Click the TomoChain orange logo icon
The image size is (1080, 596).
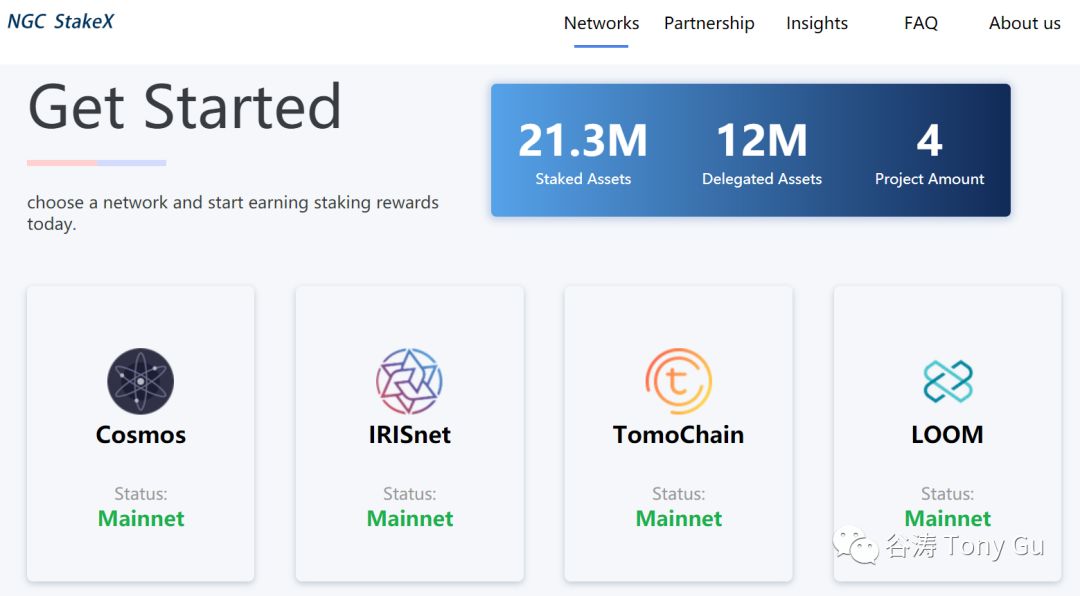click(678, 381)
